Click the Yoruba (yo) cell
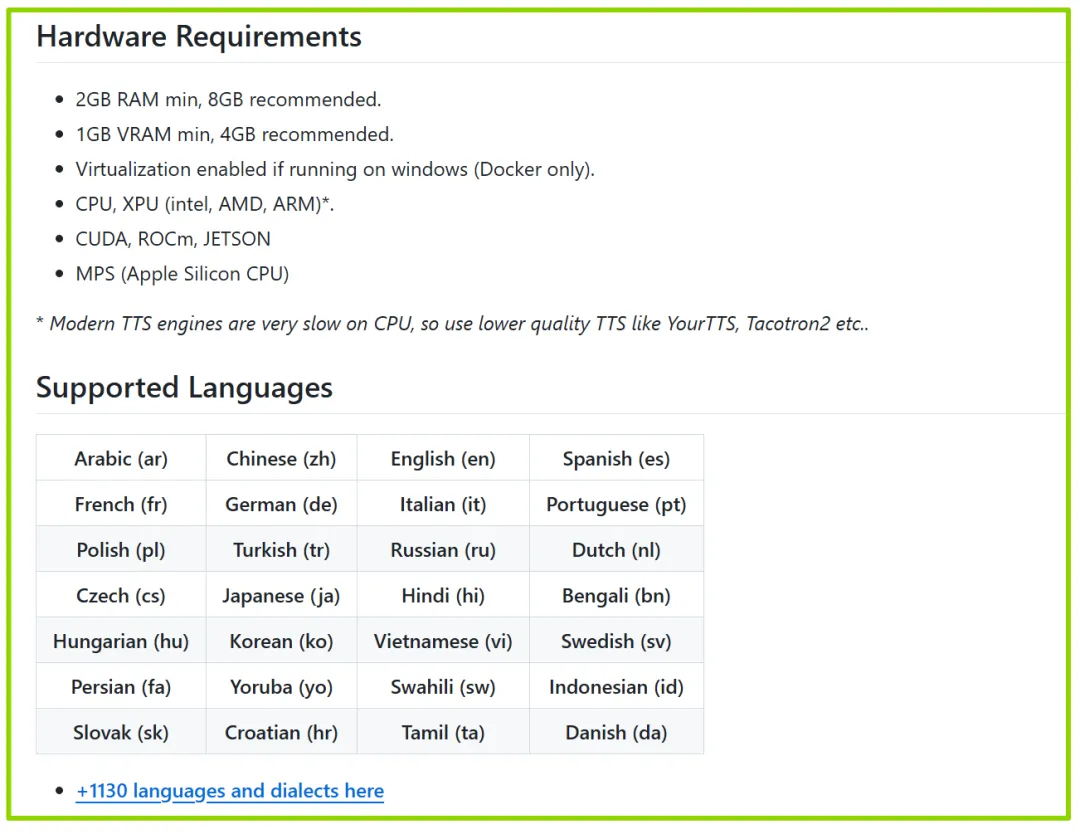This screenshot has width=1080, height=834. tap(281, 687)
